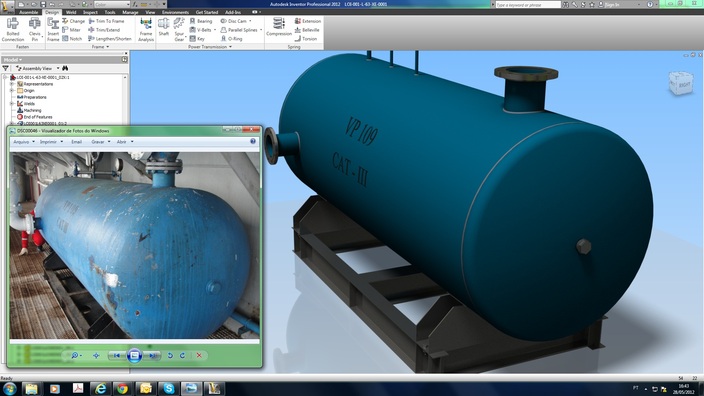The width and height of the screenshot is (704, 396).
Task: Open Frame Analysis
Action: 146,30
